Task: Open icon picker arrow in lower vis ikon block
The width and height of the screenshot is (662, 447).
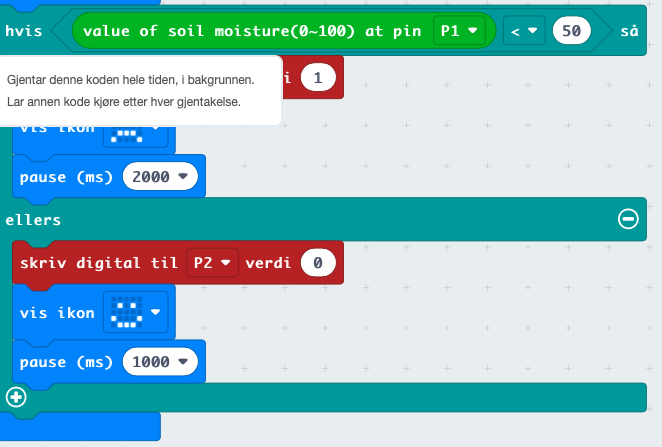Action: (x=156, y=313)
